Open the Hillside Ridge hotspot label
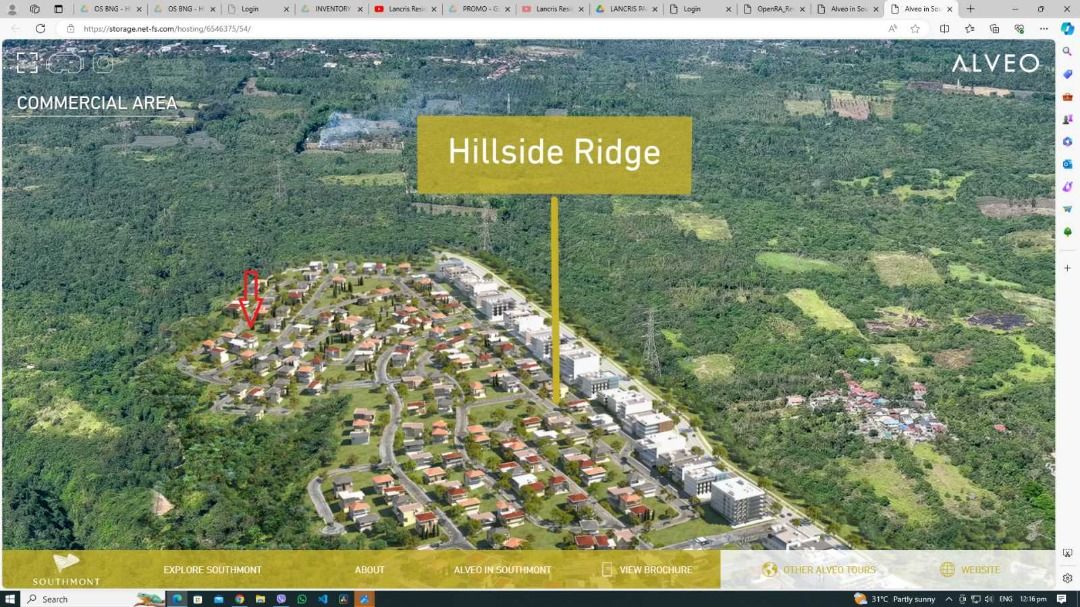This screenshot has width=1080, height=607. [x=554, y=155]
